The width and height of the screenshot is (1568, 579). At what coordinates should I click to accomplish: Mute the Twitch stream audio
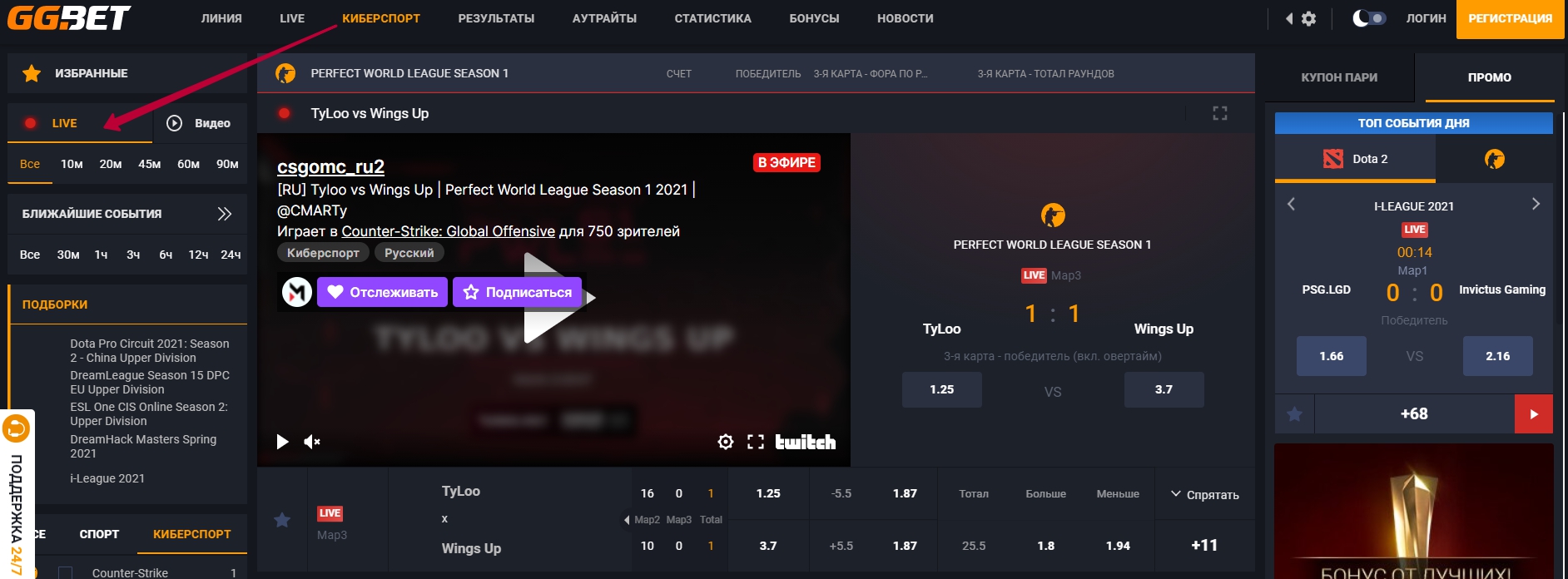coord(311,442)
